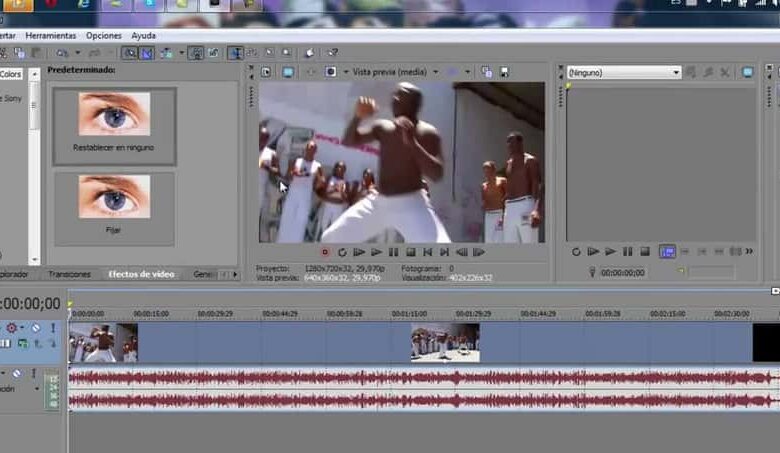This screenshot has width=780, height=453.
Task: Click the Paste icon in main toolbar
Action: [36, 53]
